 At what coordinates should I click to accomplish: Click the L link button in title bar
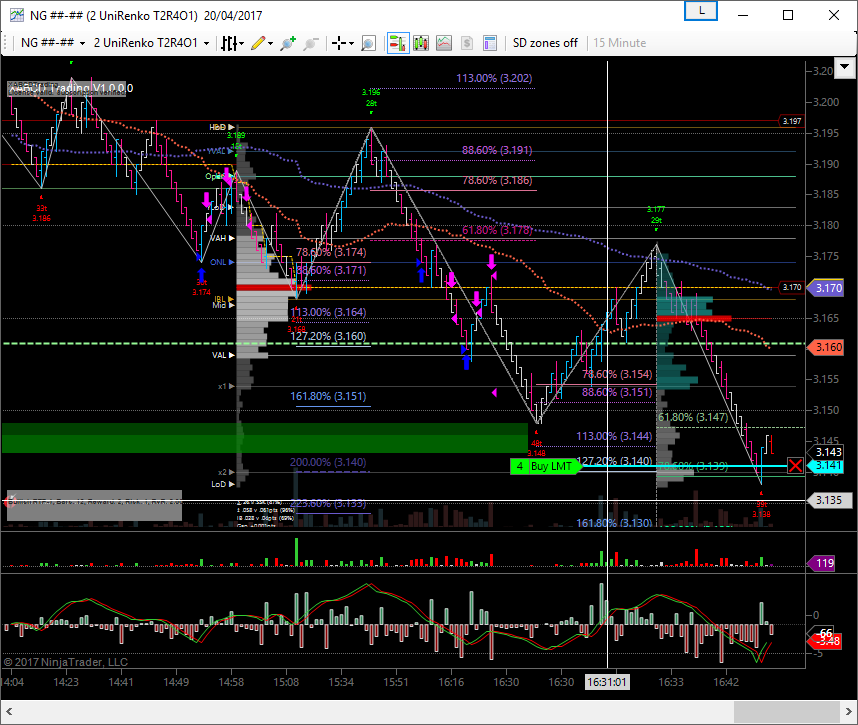tap(701, 11)
